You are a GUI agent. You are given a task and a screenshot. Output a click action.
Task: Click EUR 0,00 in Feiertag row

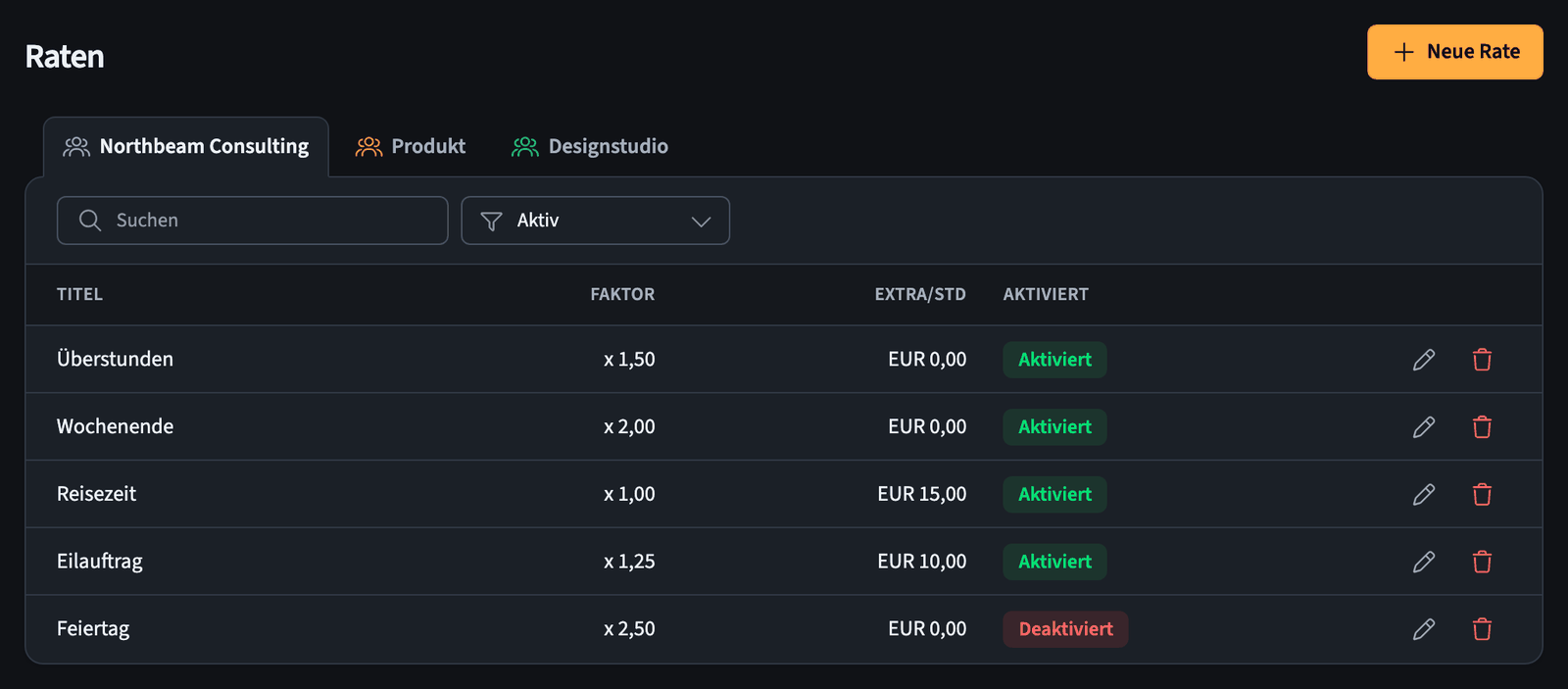click(927, 629)
